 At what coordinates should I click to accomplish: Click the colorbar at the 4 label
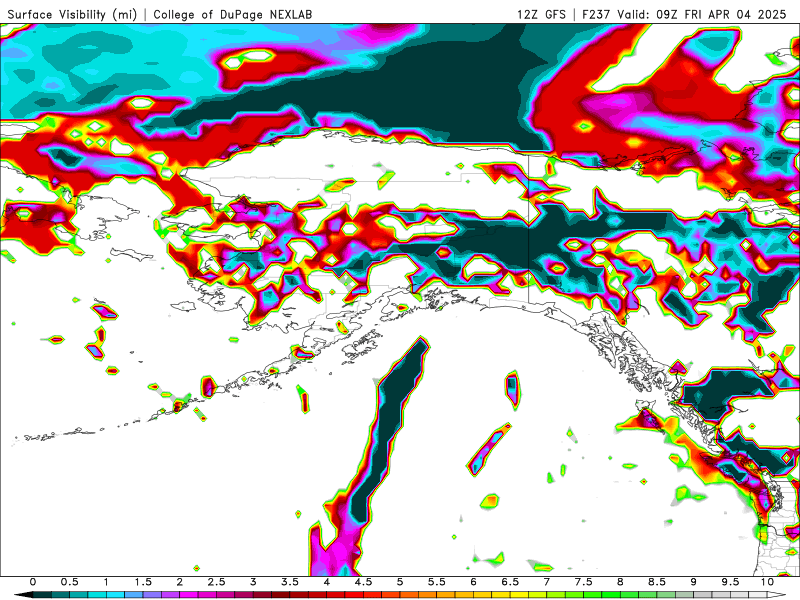pyautogui.click(x=327, y=582)
